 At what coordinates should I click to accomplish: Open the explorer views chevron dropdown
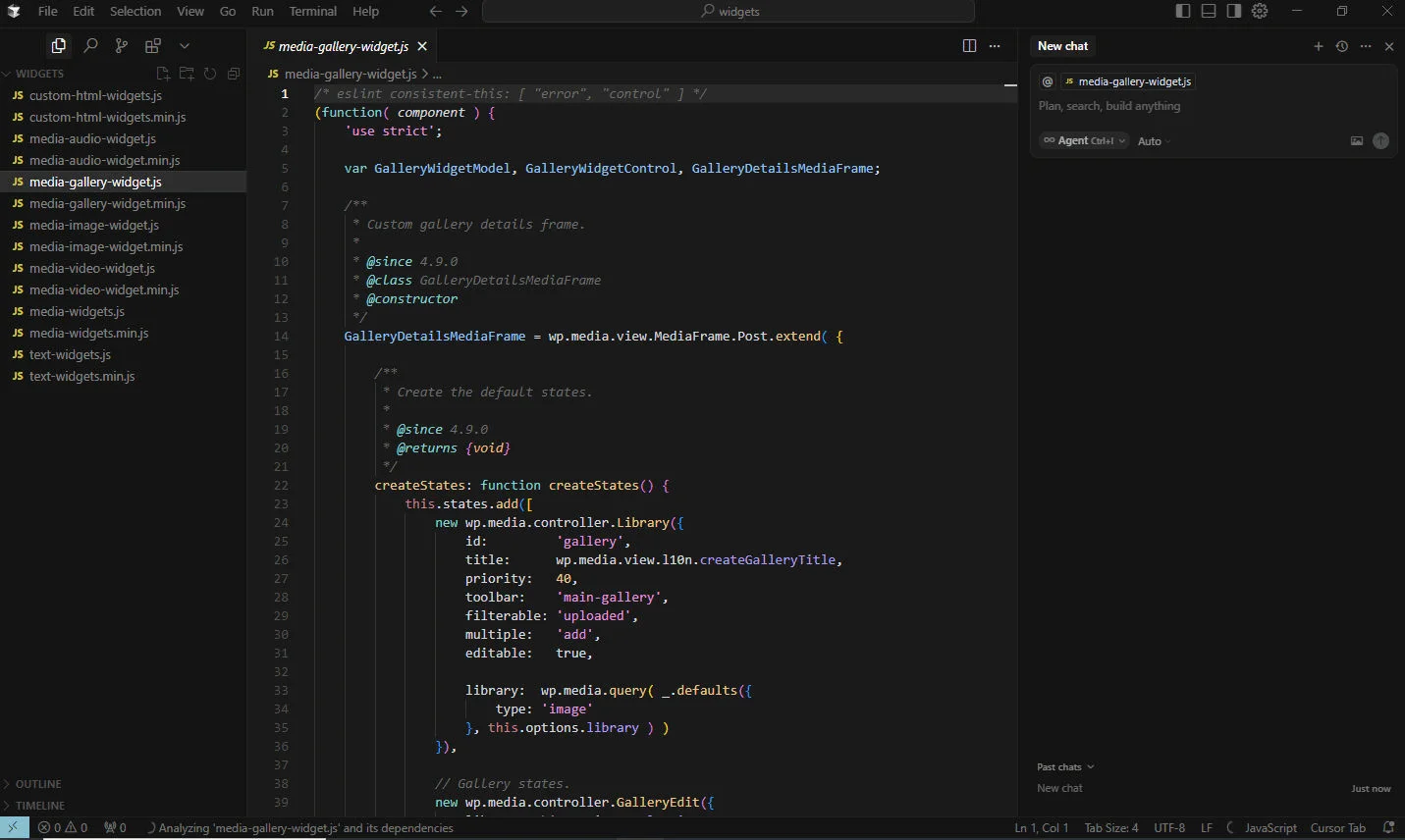tap(185, 45)
